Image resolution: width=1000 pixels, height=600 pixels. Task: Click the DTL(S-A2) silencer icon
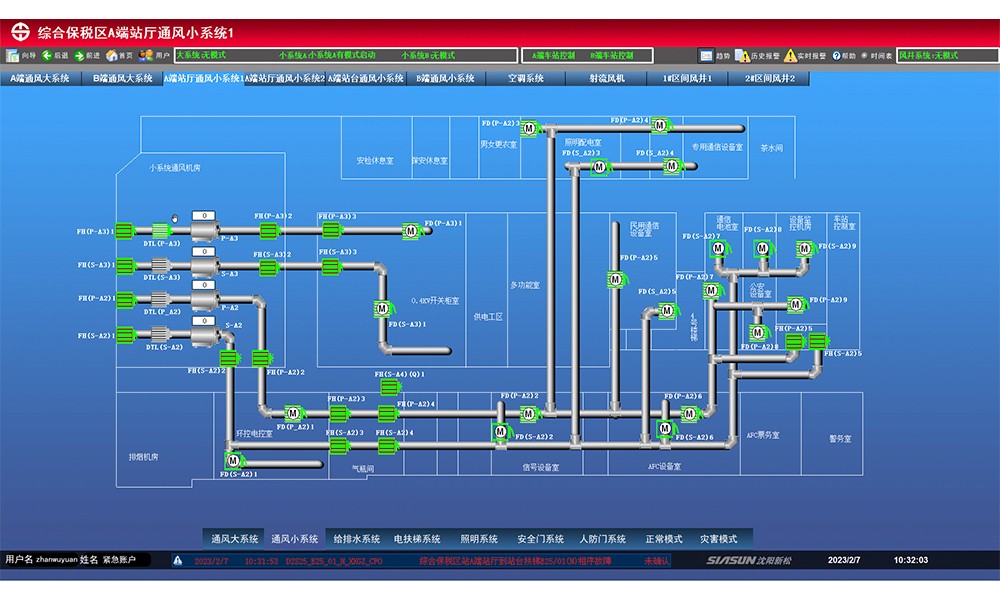click(x=161, y=335)
